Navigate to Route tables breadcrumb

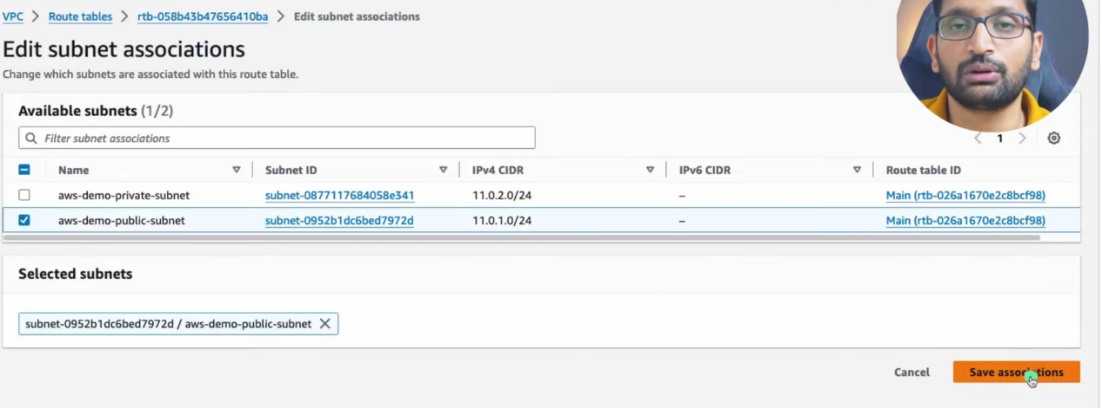pyautogui.click(x=82, y=17)
